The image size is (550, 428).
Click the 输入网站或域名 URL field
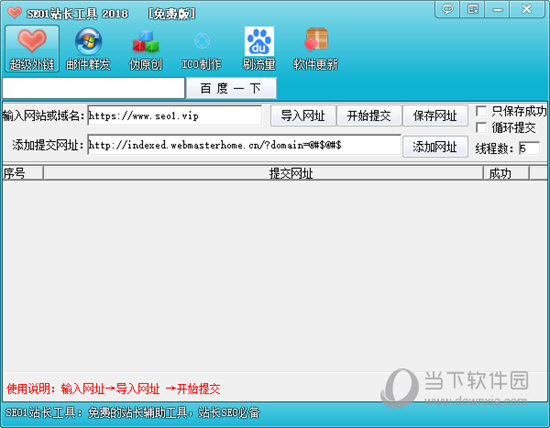coord(174,115)
